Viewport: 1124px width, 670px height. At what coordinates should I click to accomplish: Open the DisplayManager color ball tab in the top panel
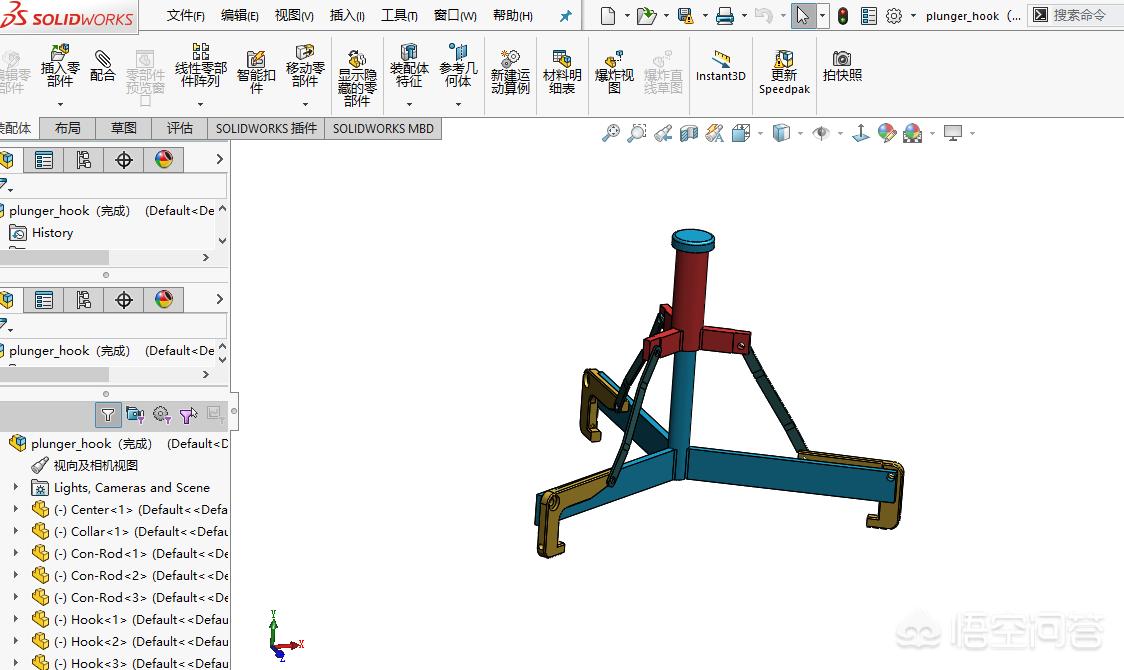point(164,160)
